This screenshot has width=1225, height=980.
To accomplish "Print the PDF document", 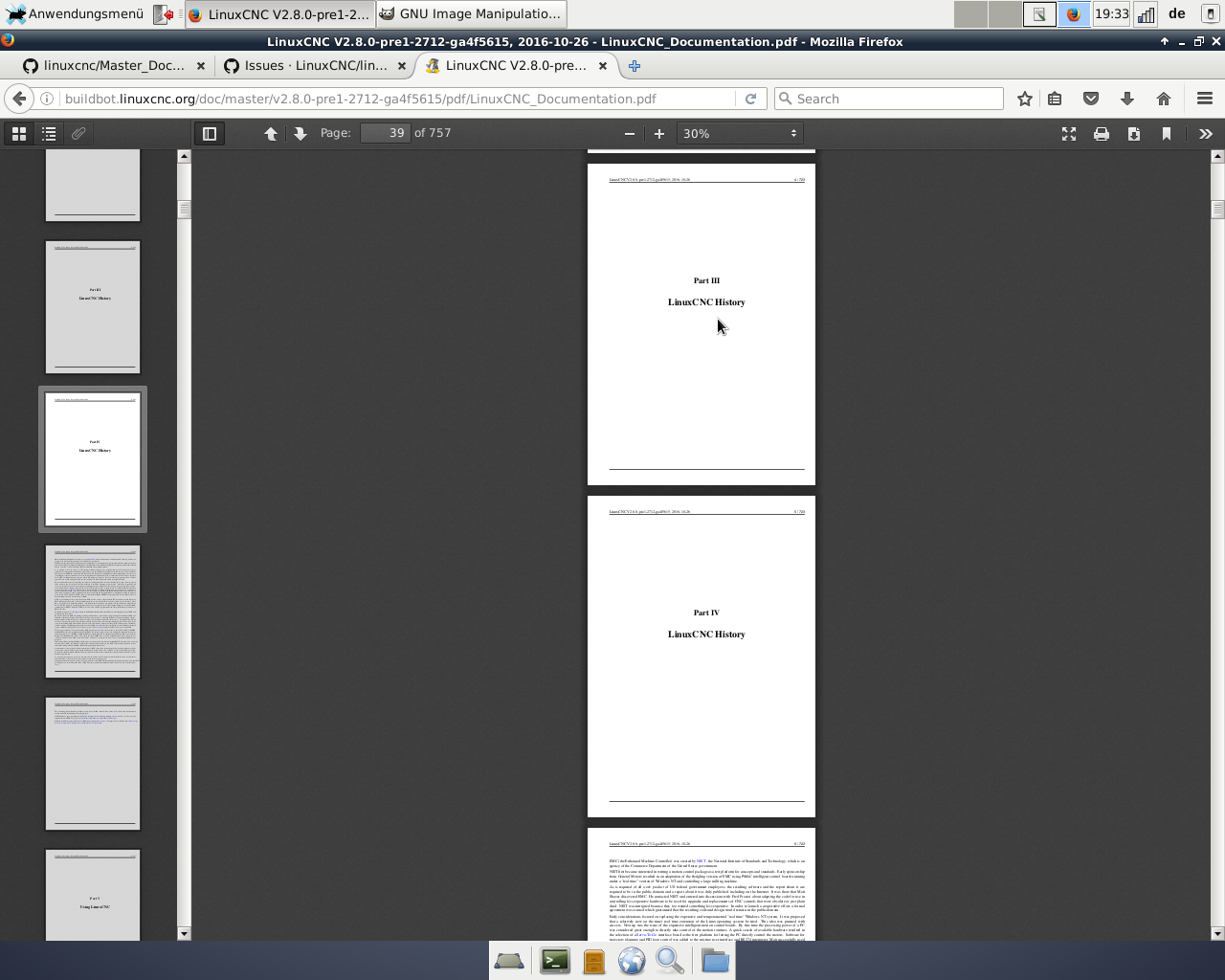I will tap(1102, 134).
